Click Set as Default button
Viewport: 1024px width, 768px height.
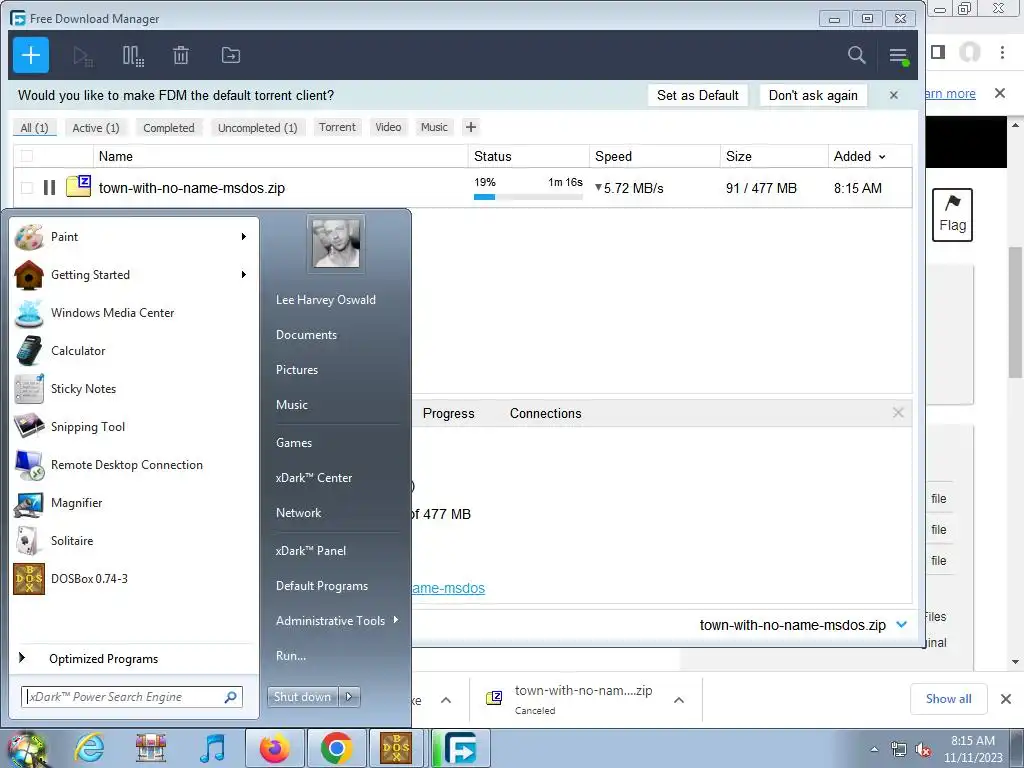pos(697,95)
